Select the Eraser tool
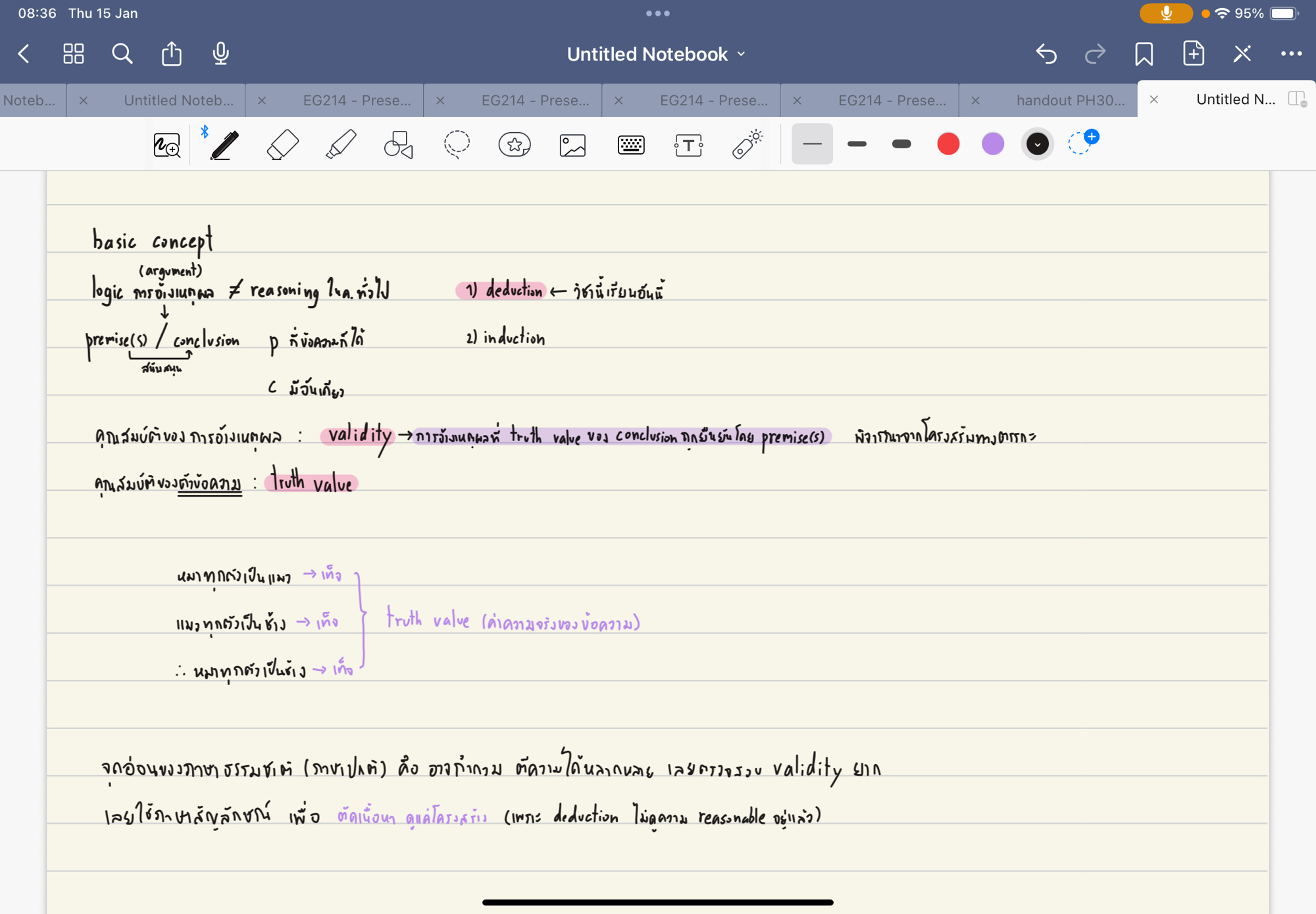The height and width of the screenshot is (914, 1316). [283, 145]
